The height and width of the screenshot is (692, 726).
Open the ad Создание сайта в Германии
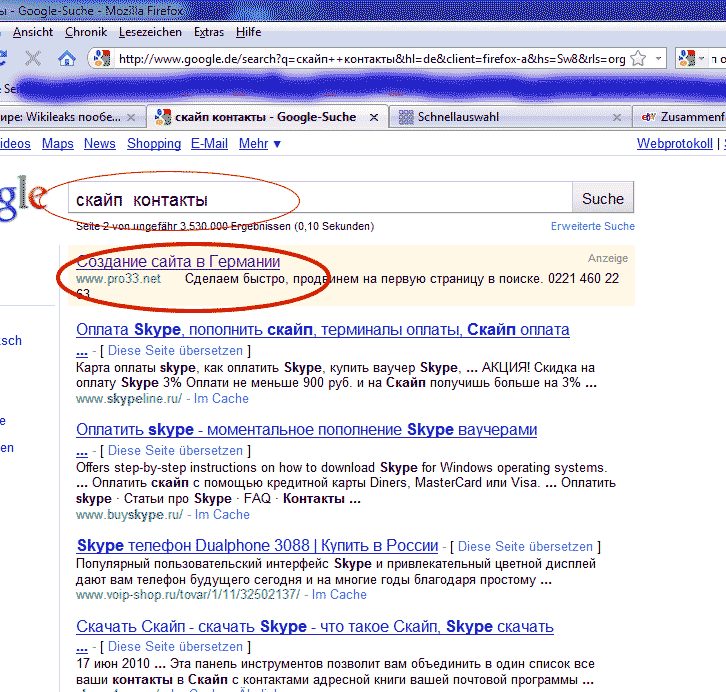(178, 262)
